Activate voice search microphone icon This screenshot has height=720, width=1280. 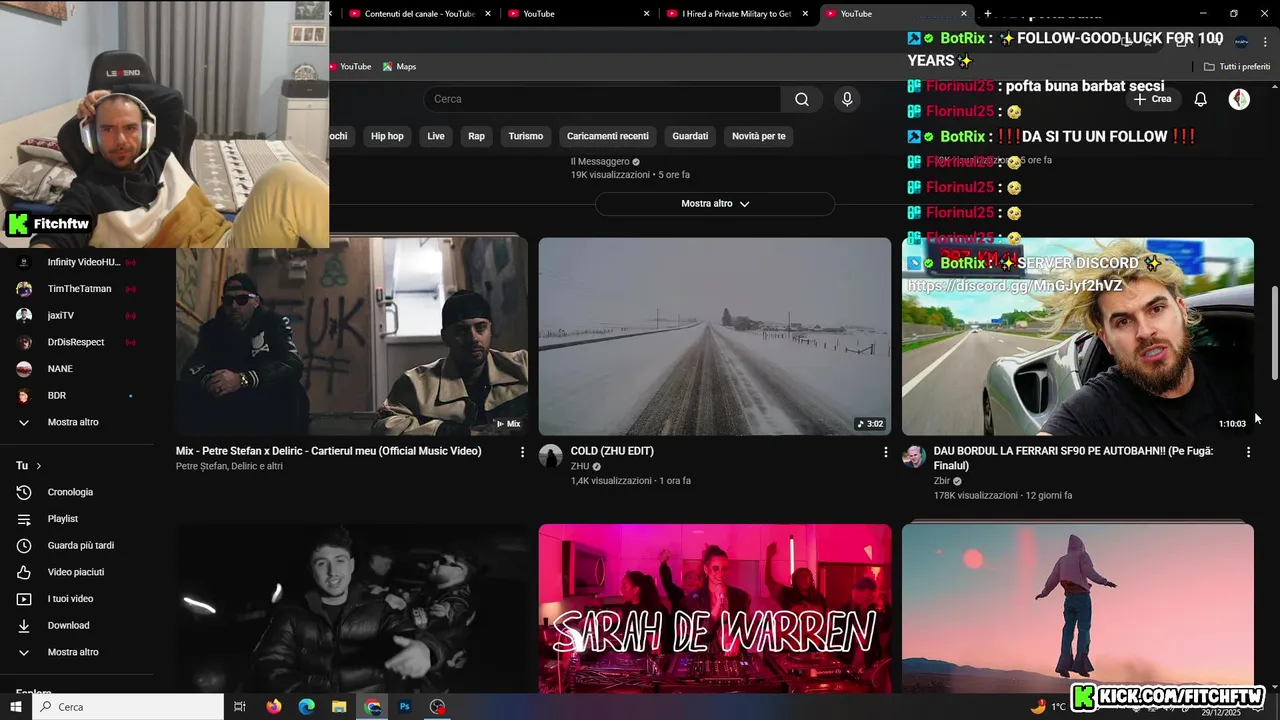(x=847, y=99)
